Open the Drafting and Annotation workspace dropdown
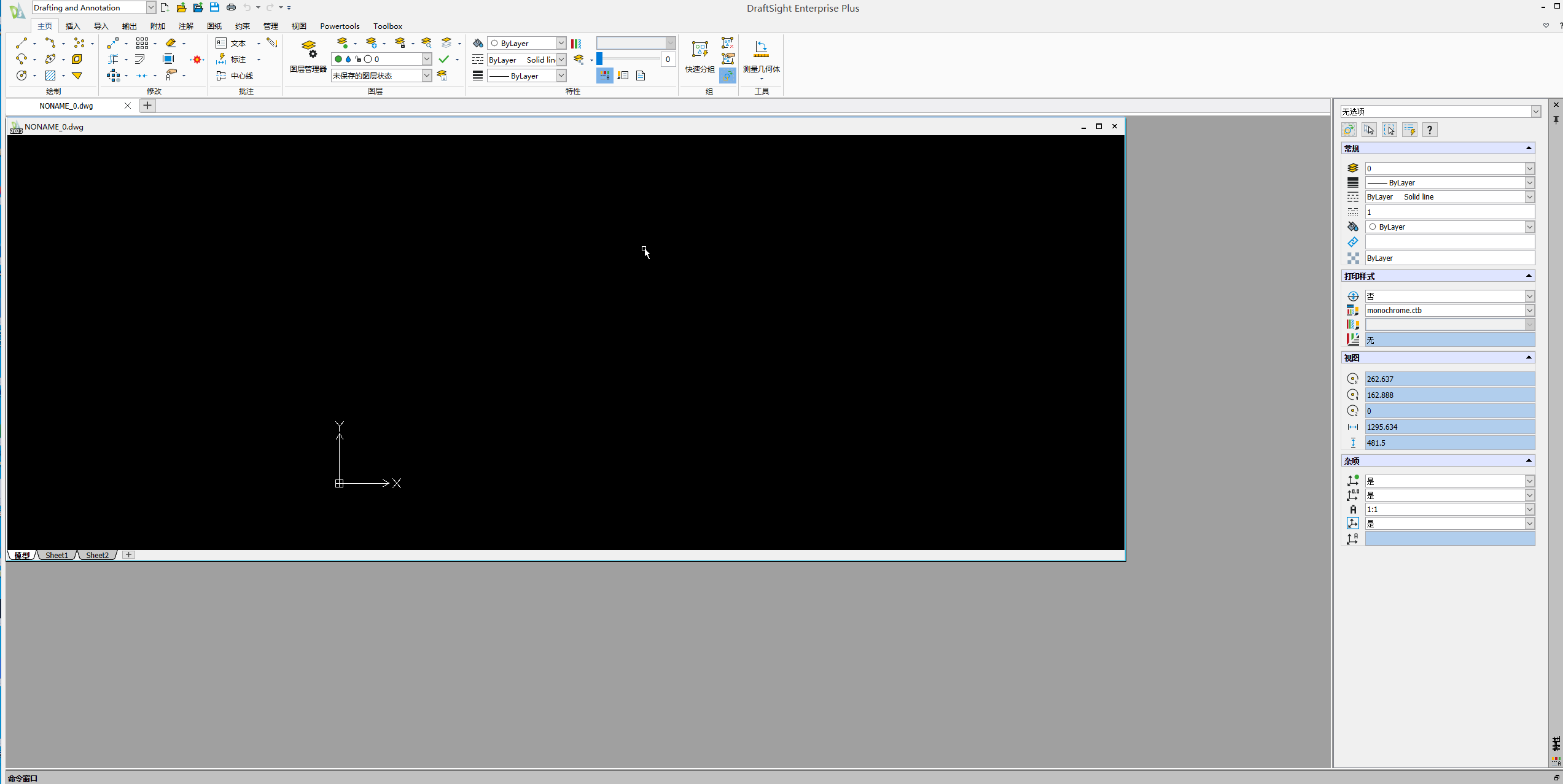 tap(150, 7)
